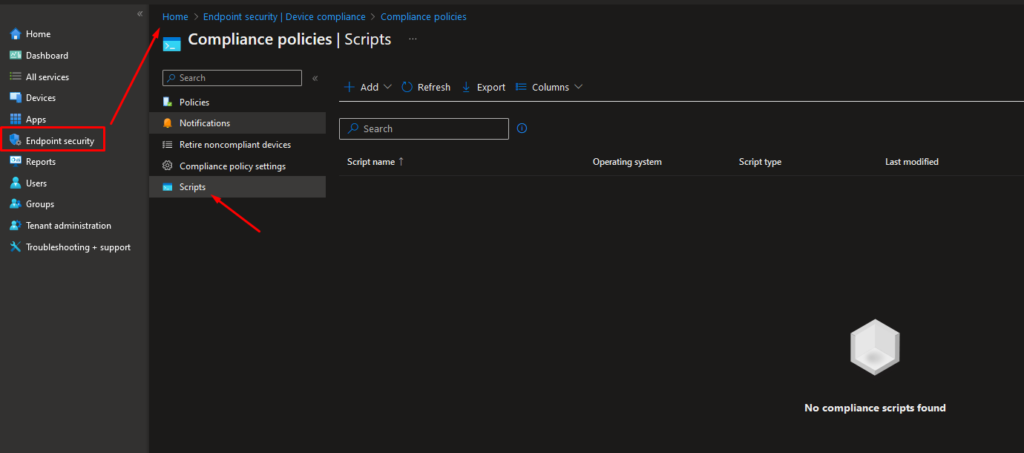
Task: Focus the scripts list search field
Action: coord(424,129)
